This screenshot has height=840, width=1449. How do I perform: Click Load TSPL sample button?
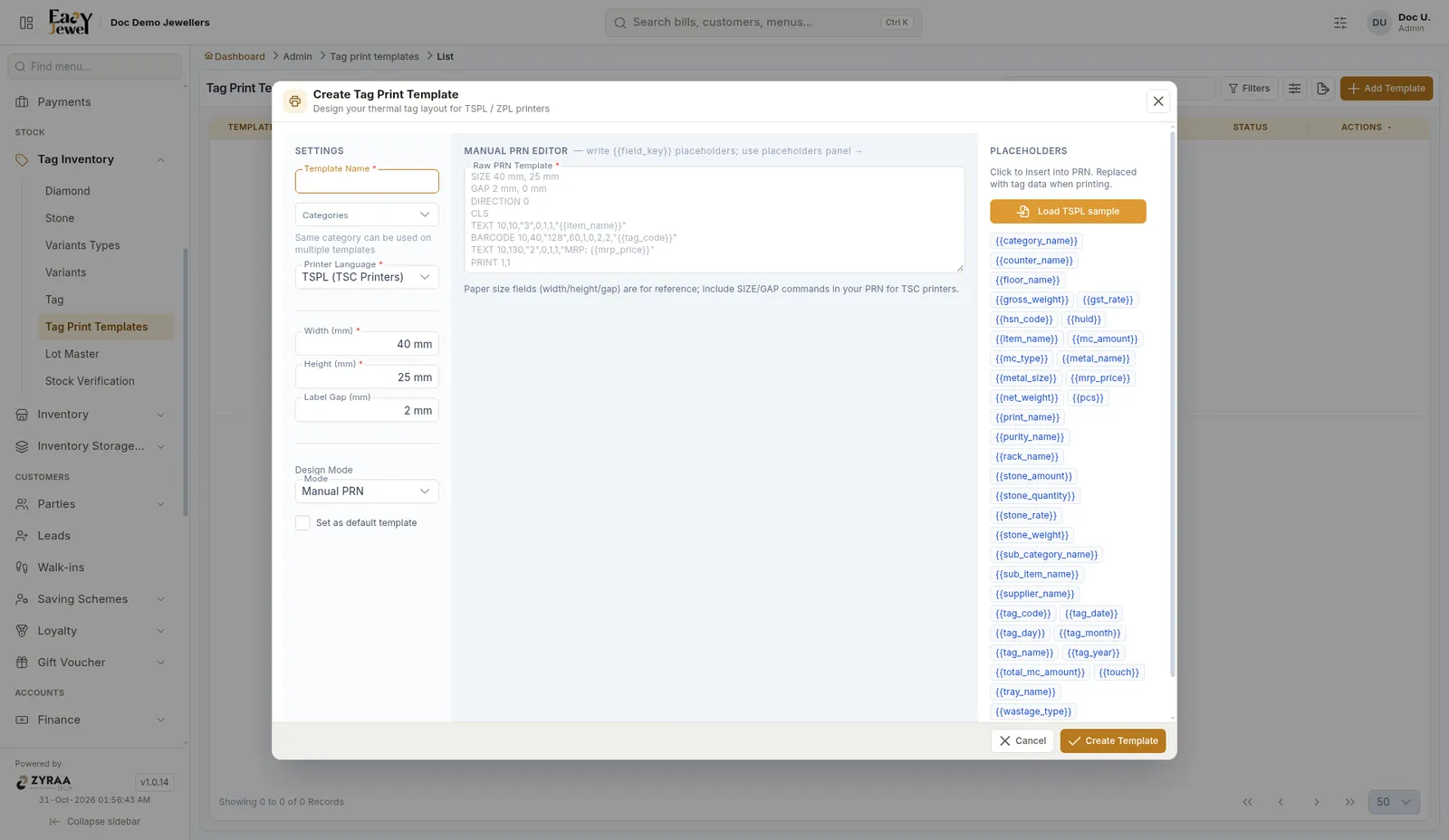click(x=1068, y=212)
